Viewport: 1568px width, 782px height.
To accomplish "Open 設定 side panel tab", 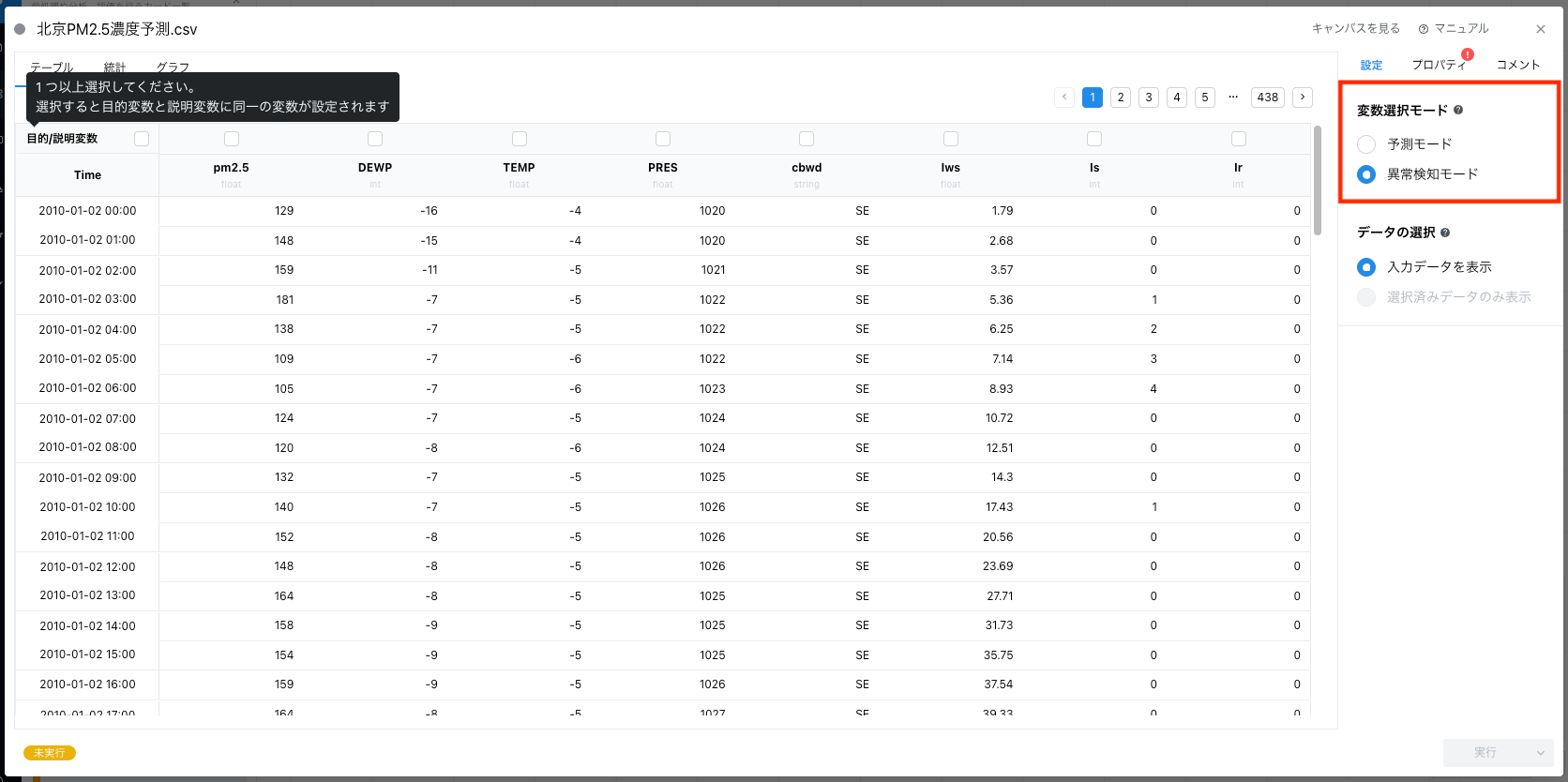I will [x=1371, y=66].
